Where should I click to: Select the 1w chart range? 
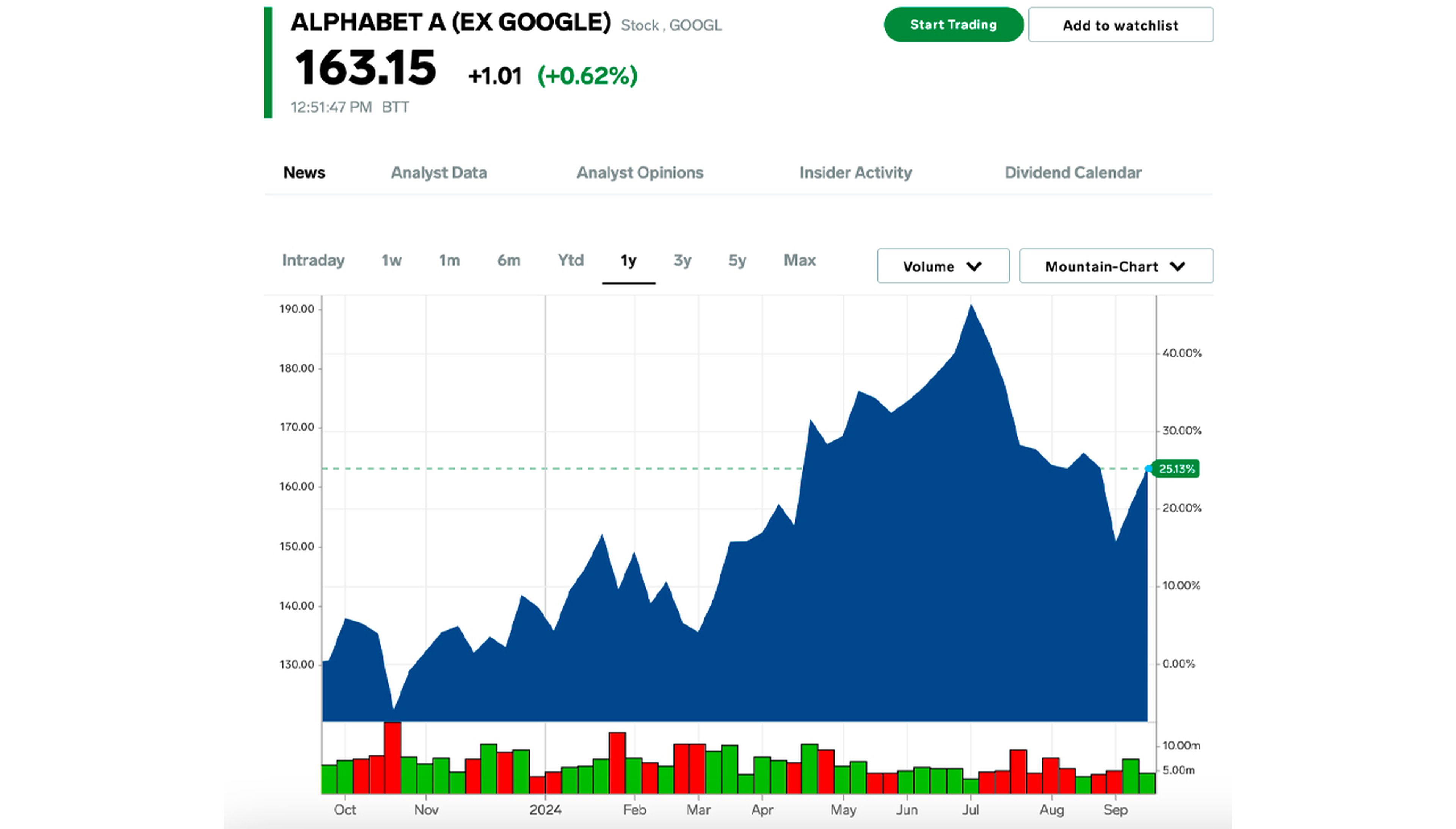[x=391, y=260]
